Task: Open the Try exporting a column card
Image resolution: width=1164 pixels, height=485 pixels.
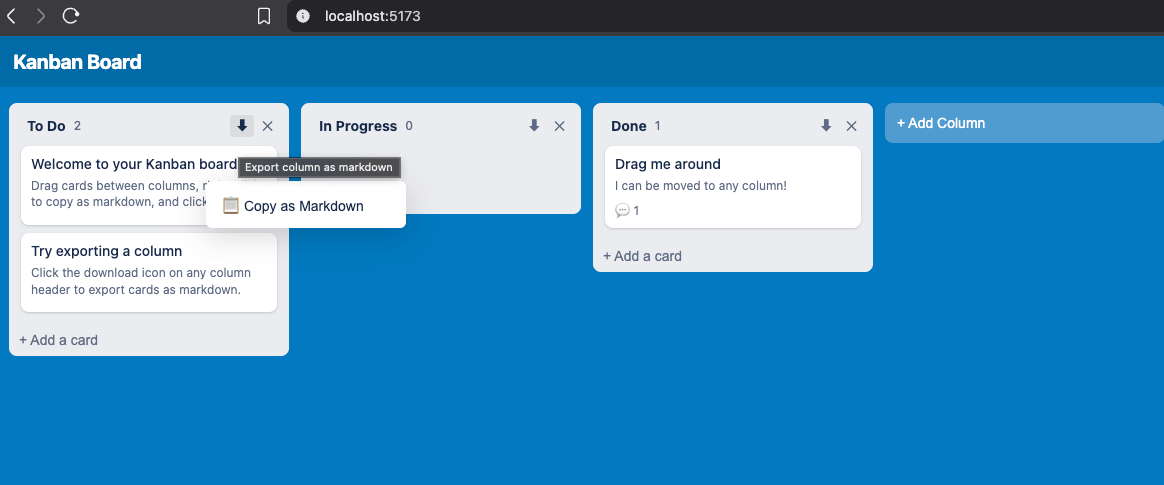Action: (x=148, y=270)
